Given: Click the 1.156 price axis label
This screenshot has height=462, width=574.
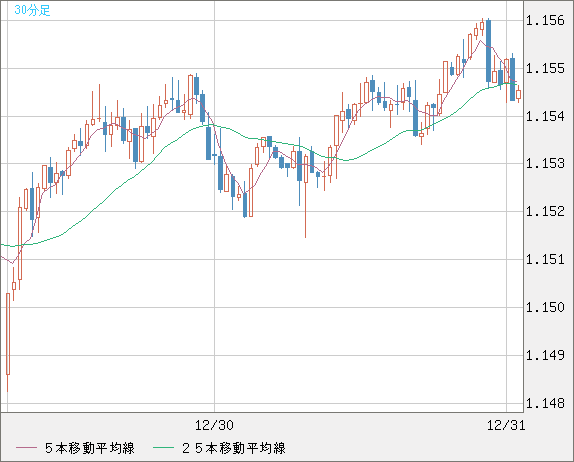Looking at the screenshot, I should [545, 21].
